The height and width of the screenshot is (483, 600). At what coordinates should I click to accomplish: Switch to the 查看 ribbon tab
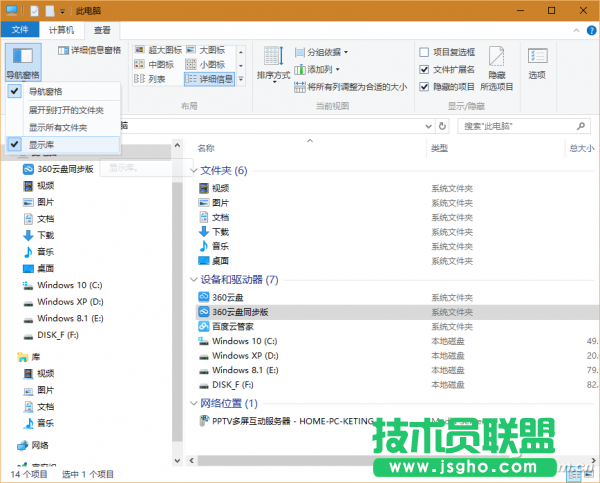[x=102, y=30]
